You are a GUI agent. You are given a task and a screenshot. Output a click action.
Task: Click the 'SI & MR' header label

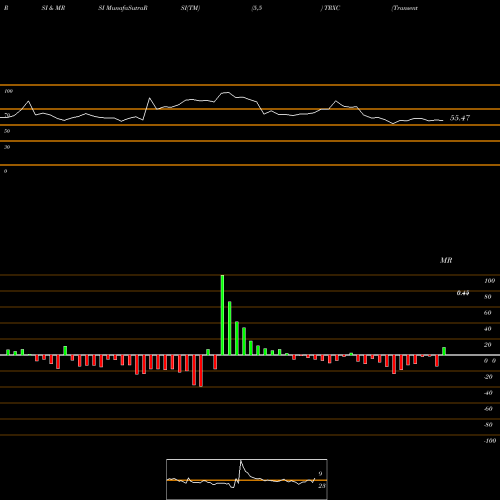[x=53, y=8]
